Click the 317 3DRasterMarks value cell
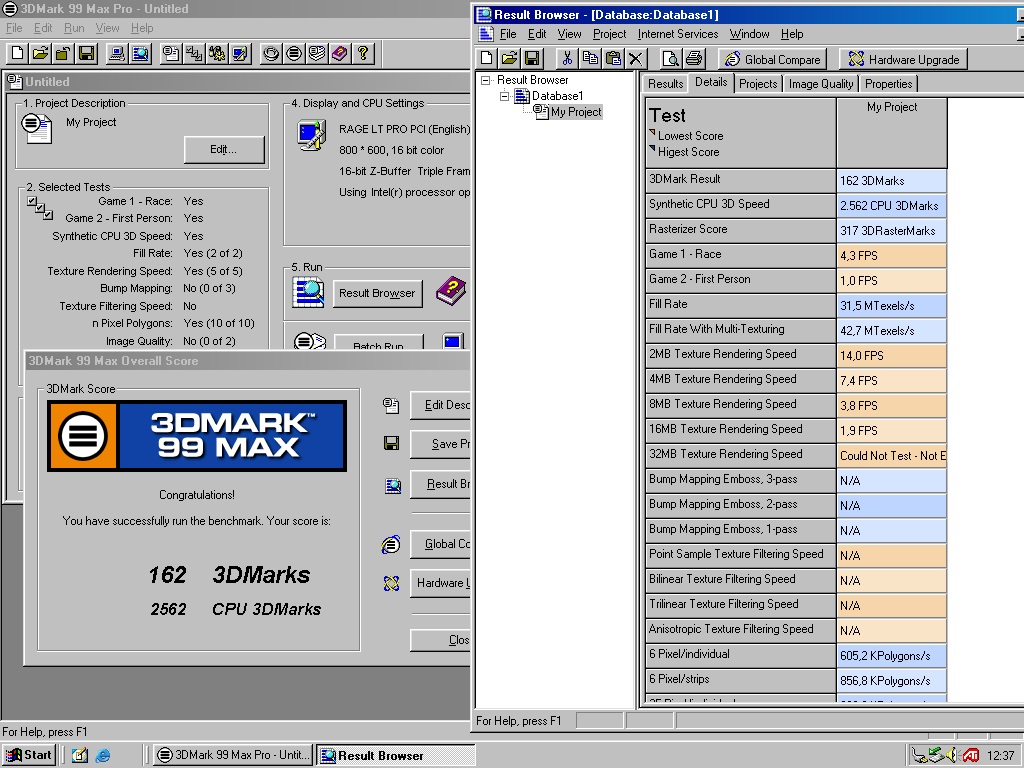 pyautogui.click(x=892, y=231)
